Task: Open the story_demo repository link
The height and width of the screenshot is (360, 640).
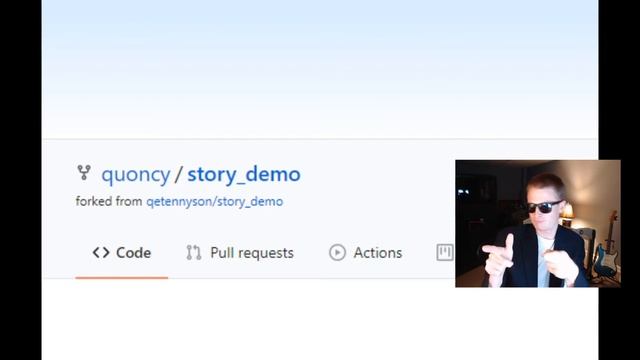Action: coord(244,175)
